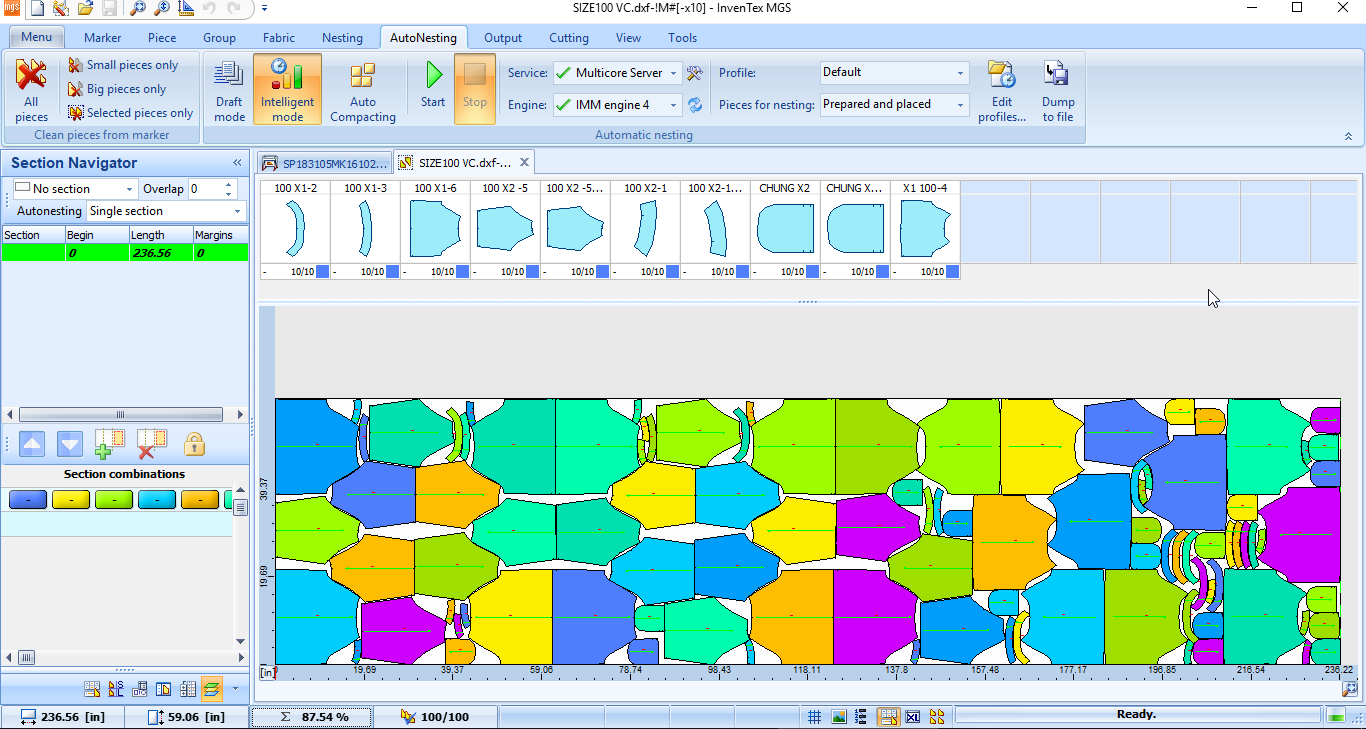
Task: Switch to SP183105MK16102 document tab
Action: pyautogui.click(x=324, y=163)
